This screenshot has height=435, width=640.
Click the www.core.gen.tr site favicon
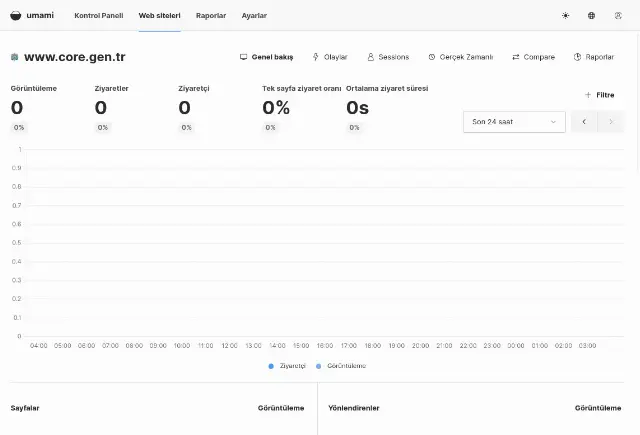15,57
